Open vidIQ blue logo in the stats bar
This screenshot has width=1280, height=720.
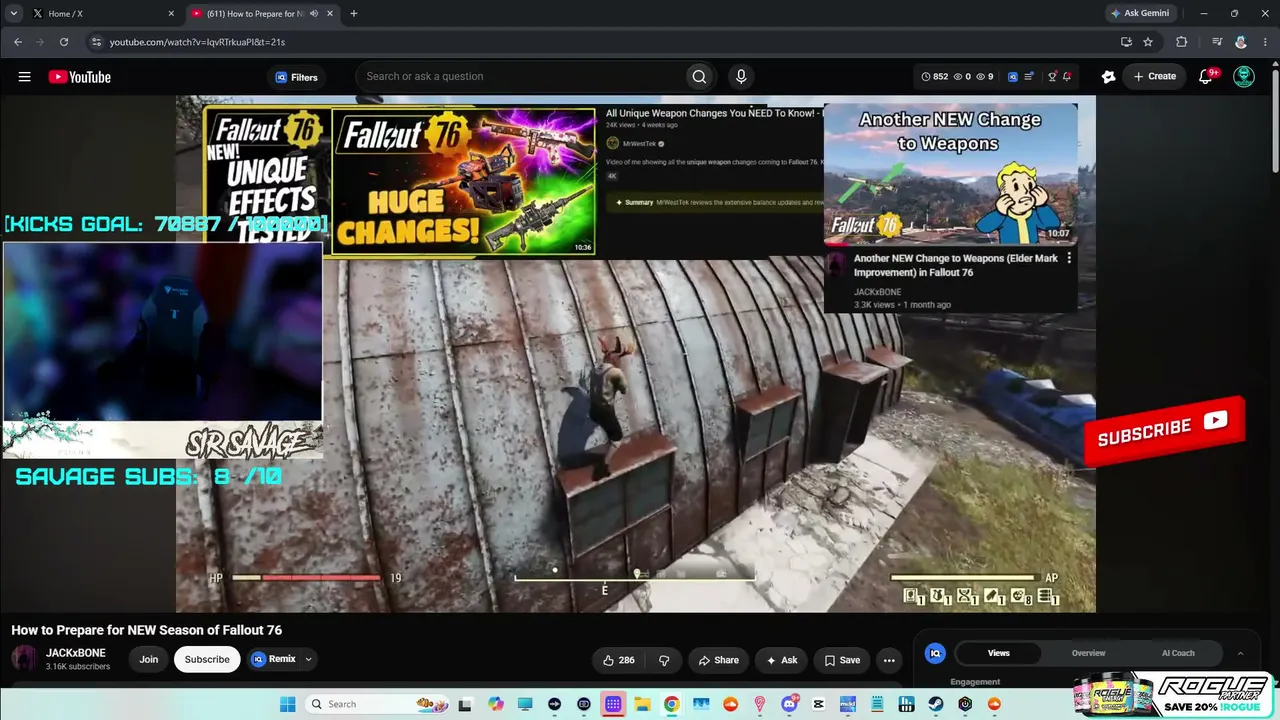point(1013,77)
